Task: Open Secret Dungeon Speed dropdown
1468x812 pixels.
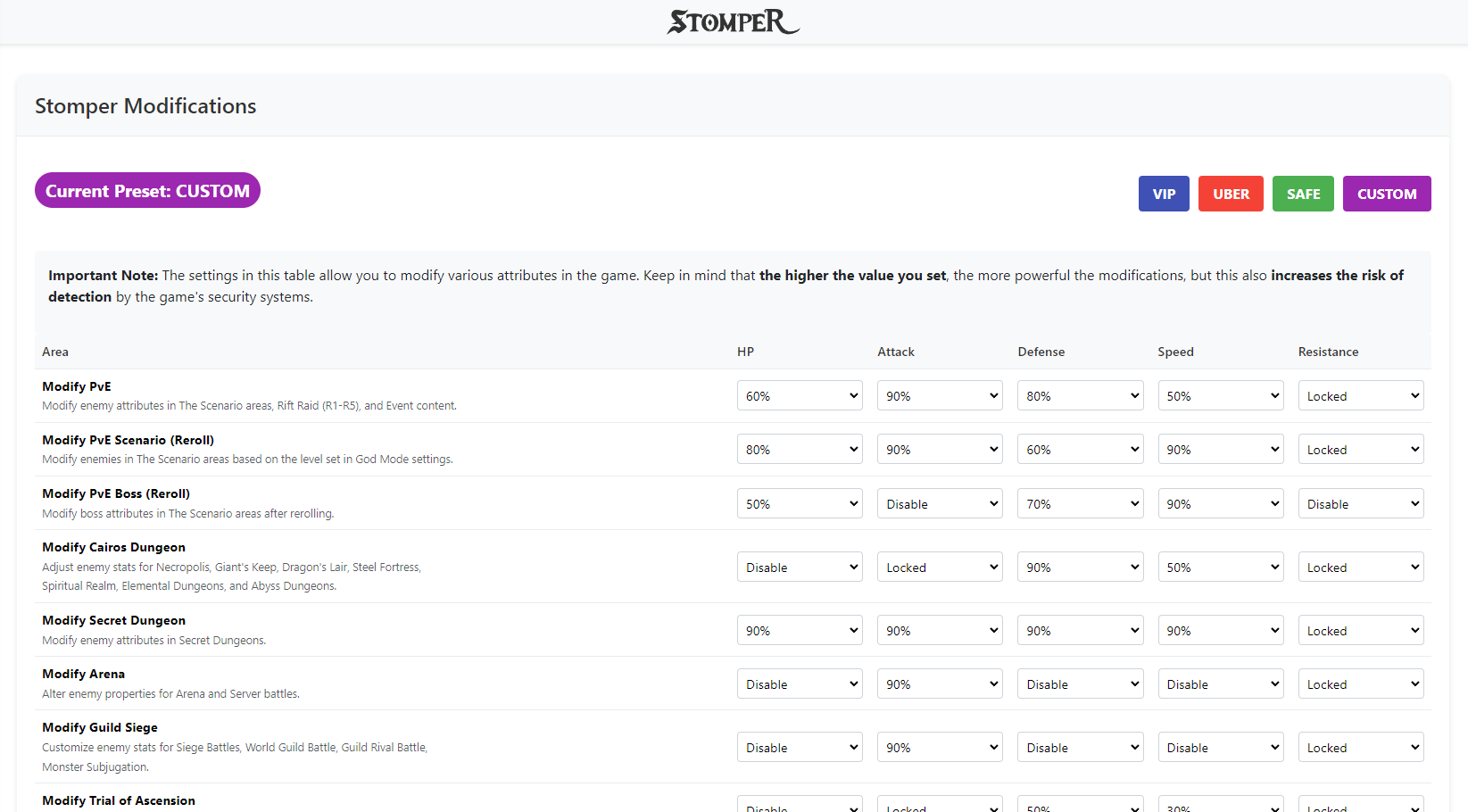Action: click(x=1221, y=630)
